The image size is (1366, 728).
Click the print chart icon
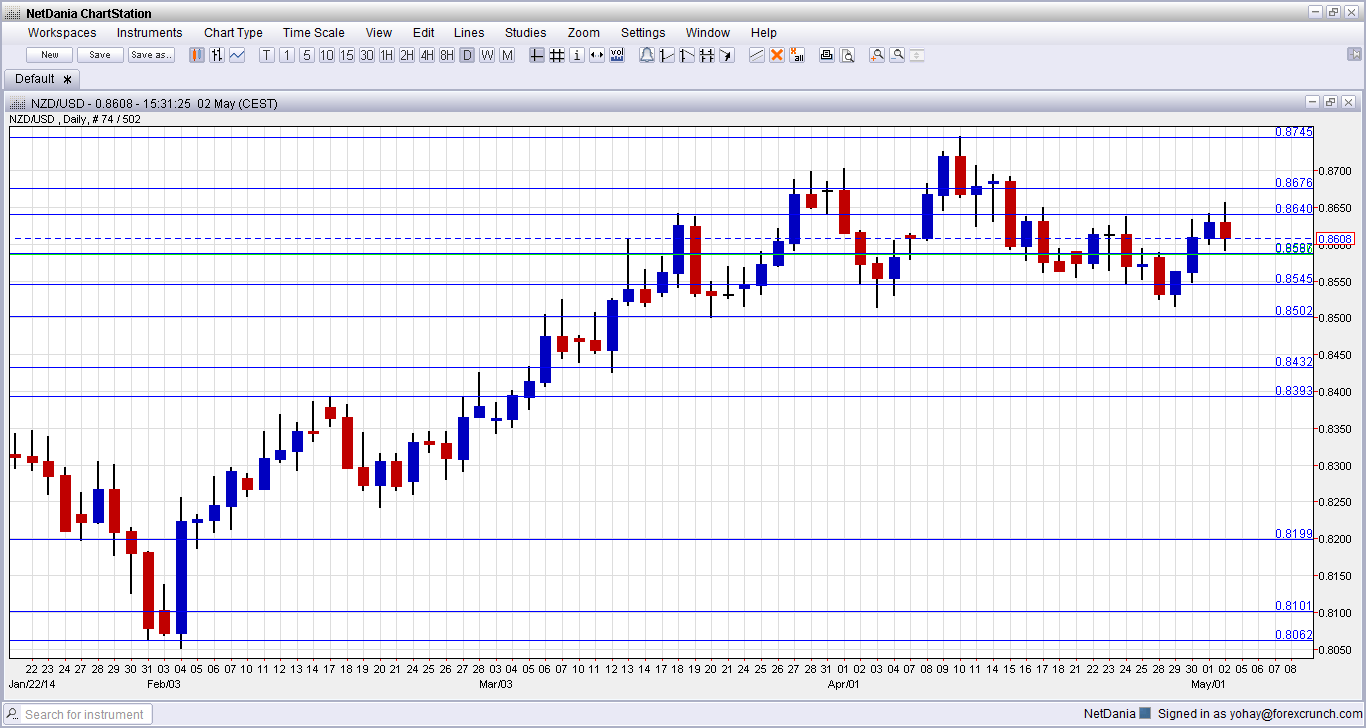pos(827,55)
